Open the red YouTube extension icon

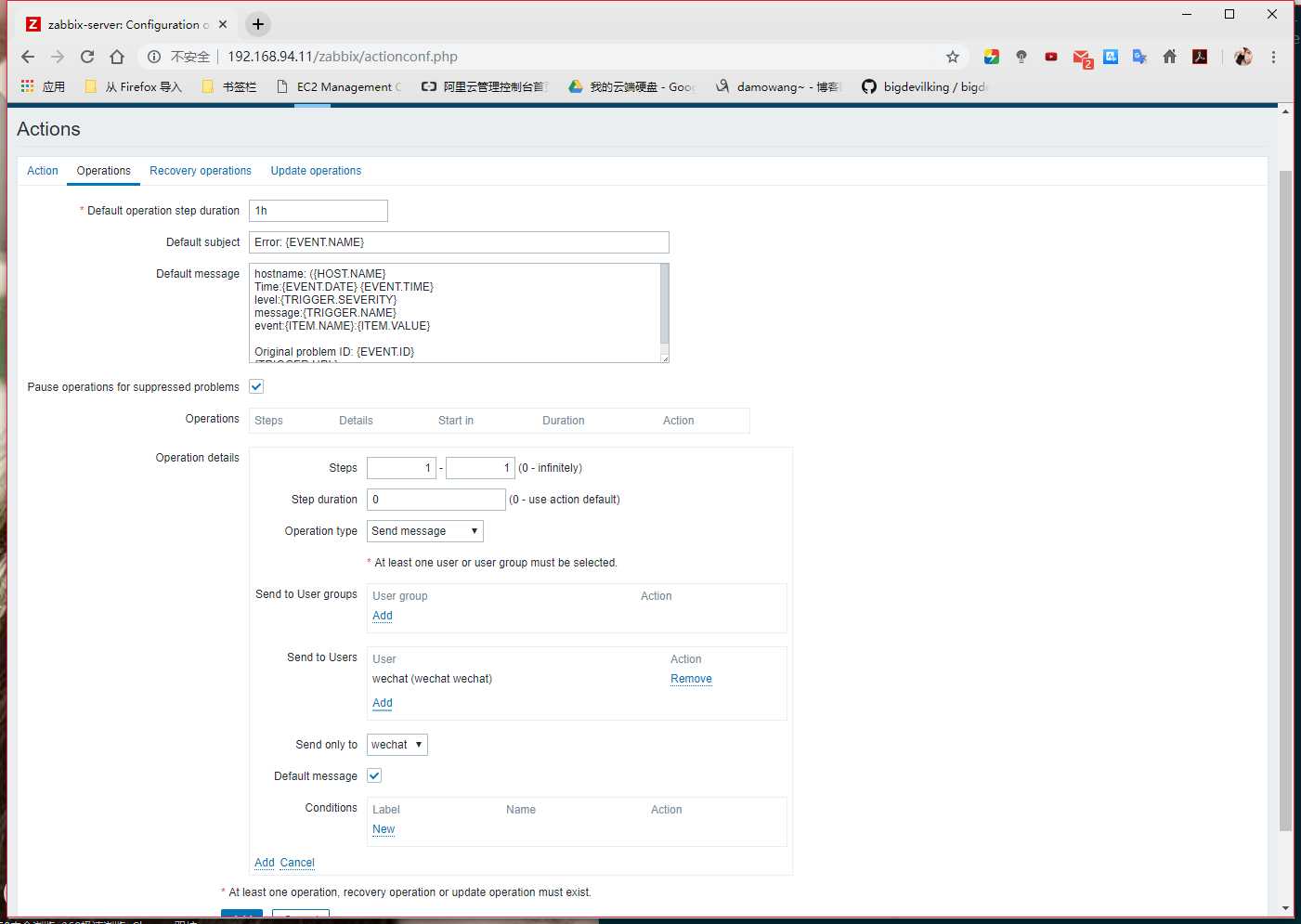[x=1051, y=57]
